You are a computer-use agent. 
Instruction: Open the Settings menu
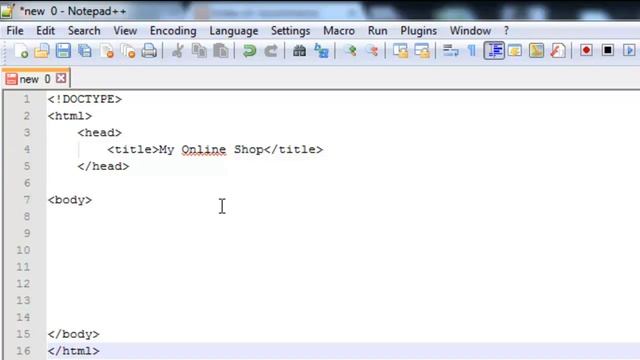[x=291, y=31]
